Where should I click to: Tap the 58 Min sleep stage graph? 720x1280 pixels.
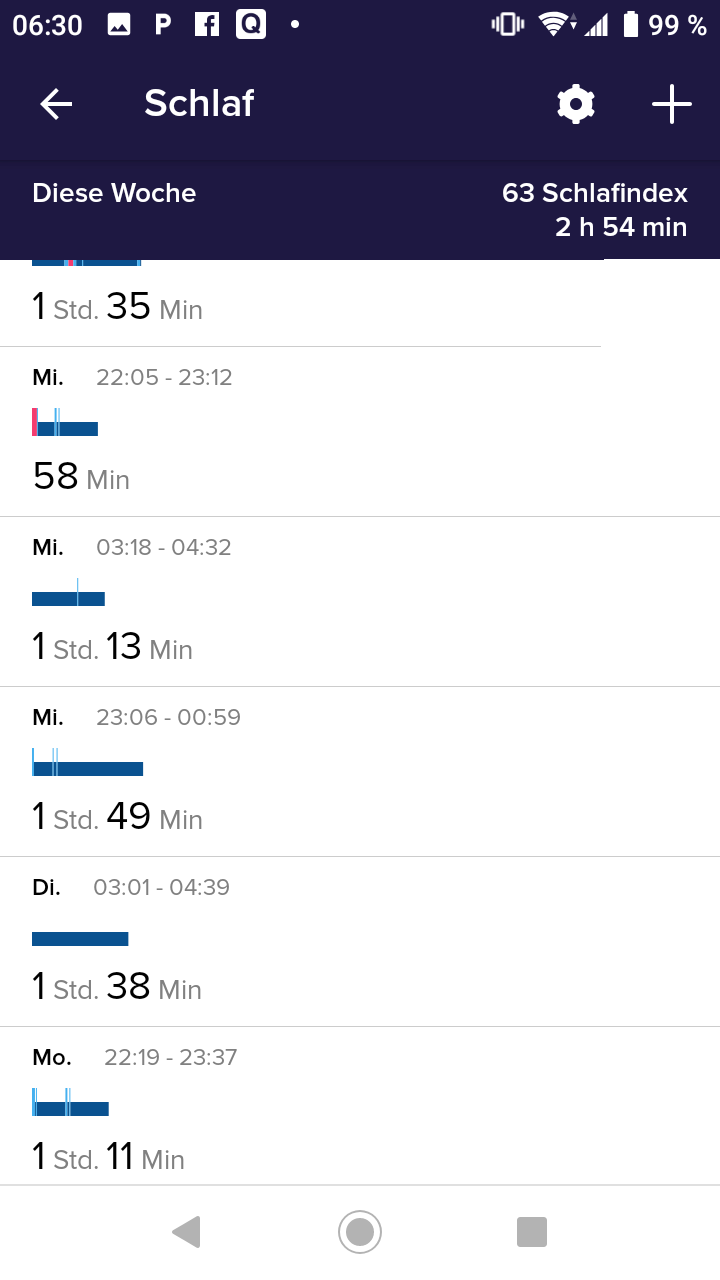pyautogui.click(x=65, y=423)
